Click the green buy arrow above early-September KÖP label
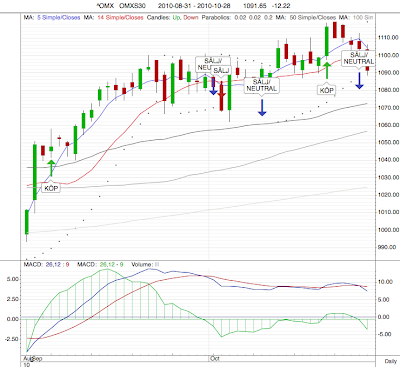Screen dimensions: 400x367 click(x=51, y=168)
